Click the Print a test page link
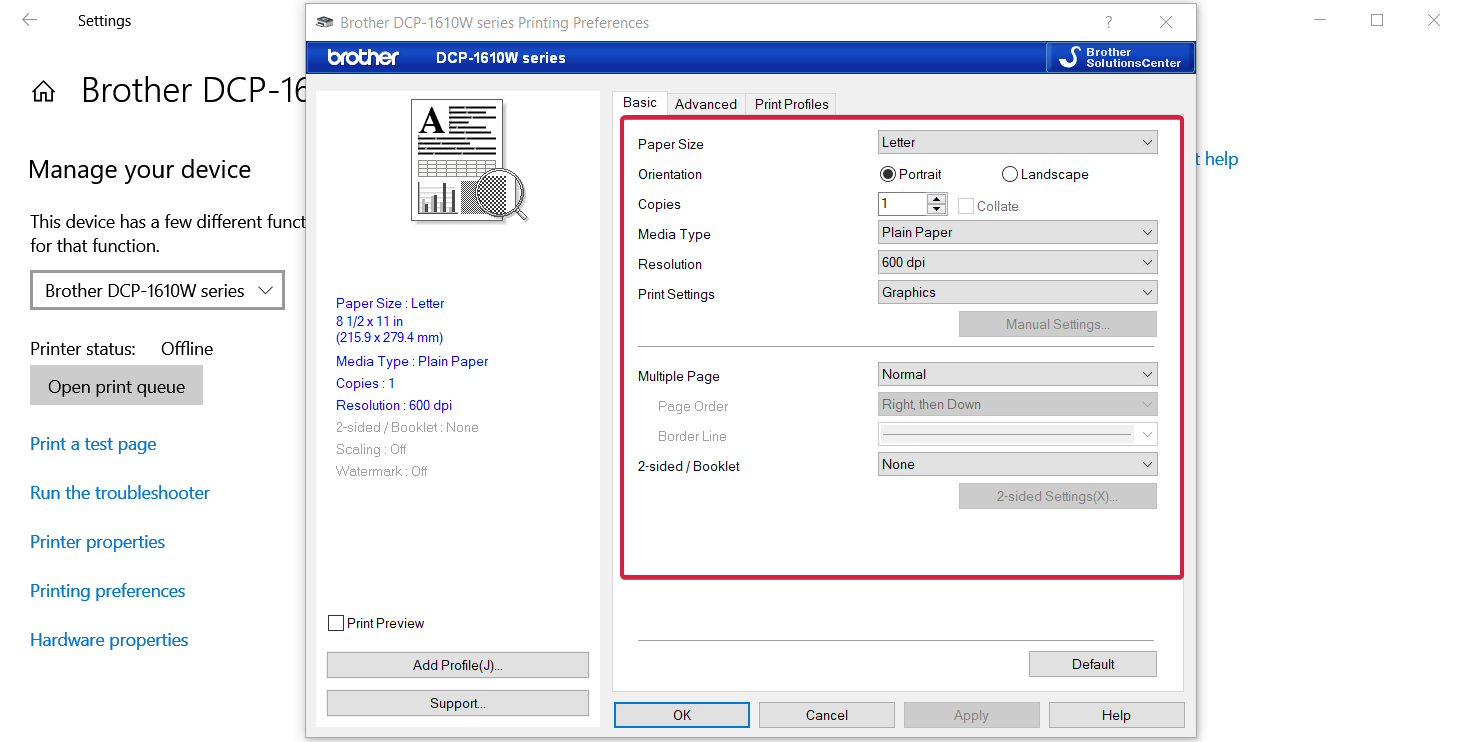Screen dimensions: 1463x742 [x=93, y=444]
